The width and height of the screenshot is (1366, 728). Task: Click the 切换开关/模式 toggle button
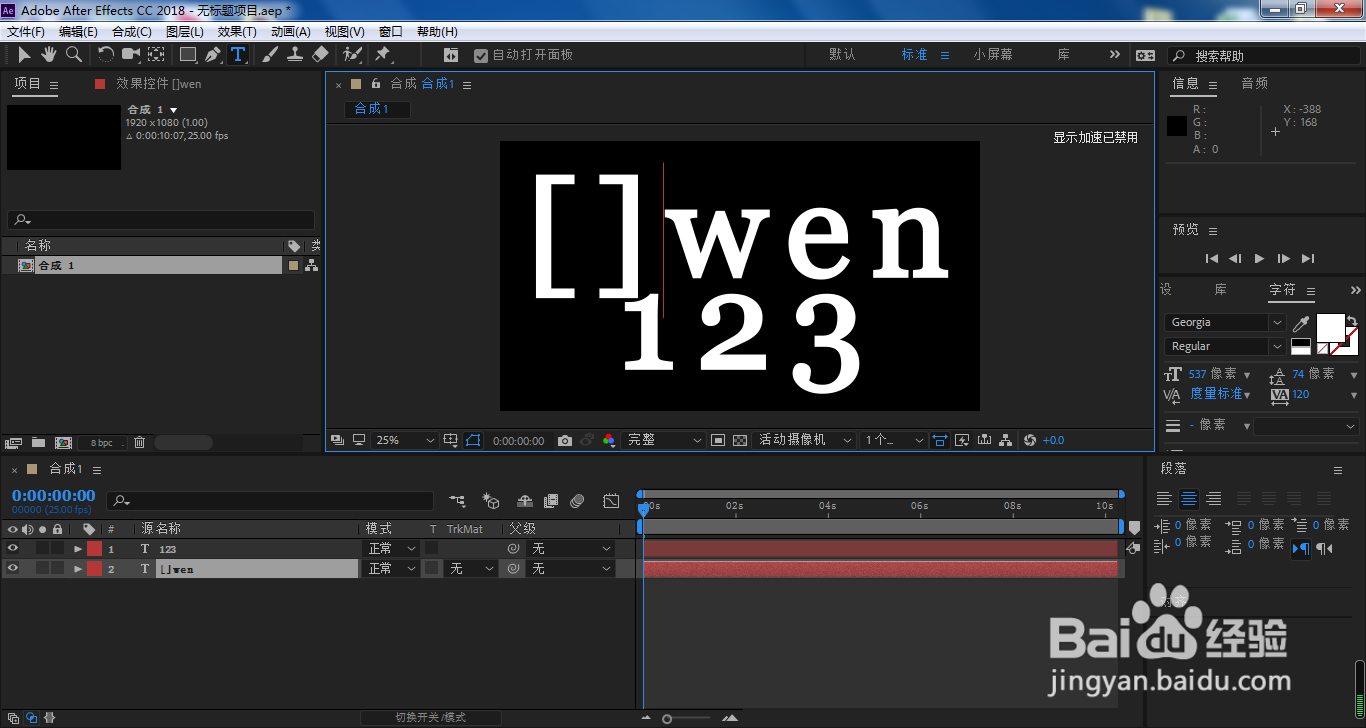(x=430, y=718)
